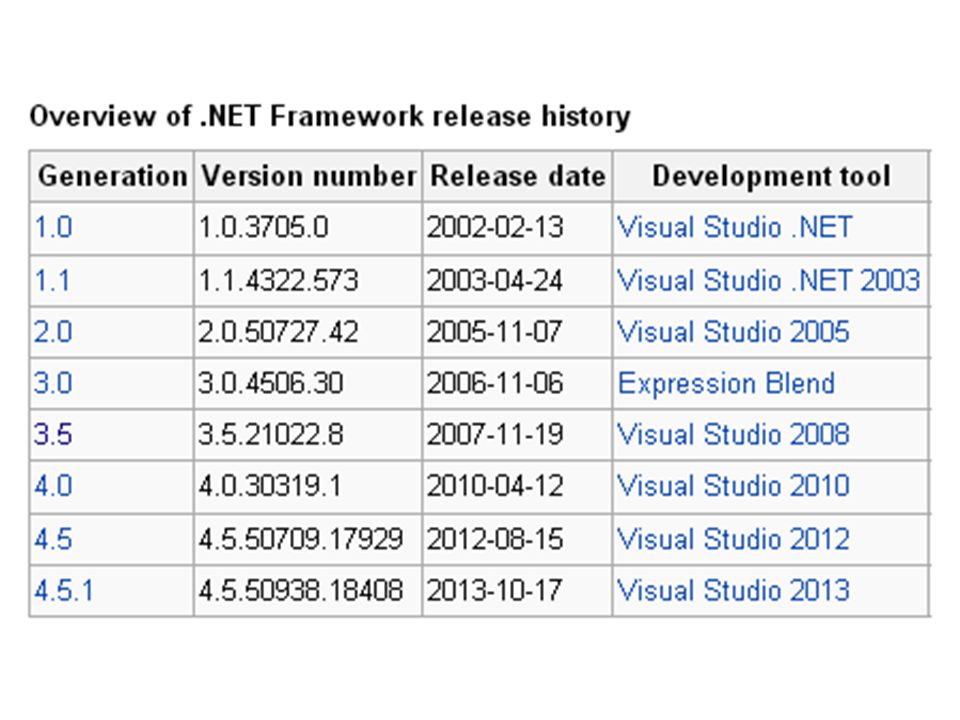Follow the Visual Studio 2005 link

pyautogui.click(x=733, y=332)
